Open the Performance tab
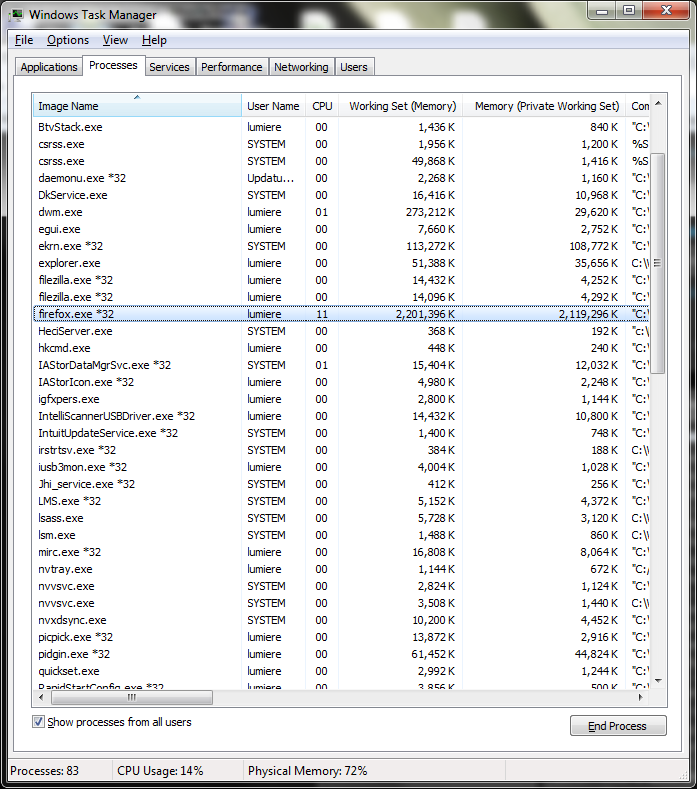This screenshot has height=789, width=697. pyautogui.click(x=231, y=67)
